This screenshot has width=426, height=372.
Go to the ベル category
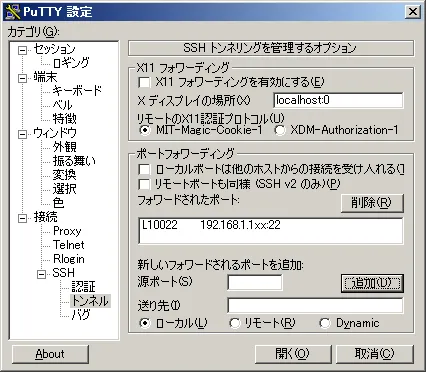62,105
